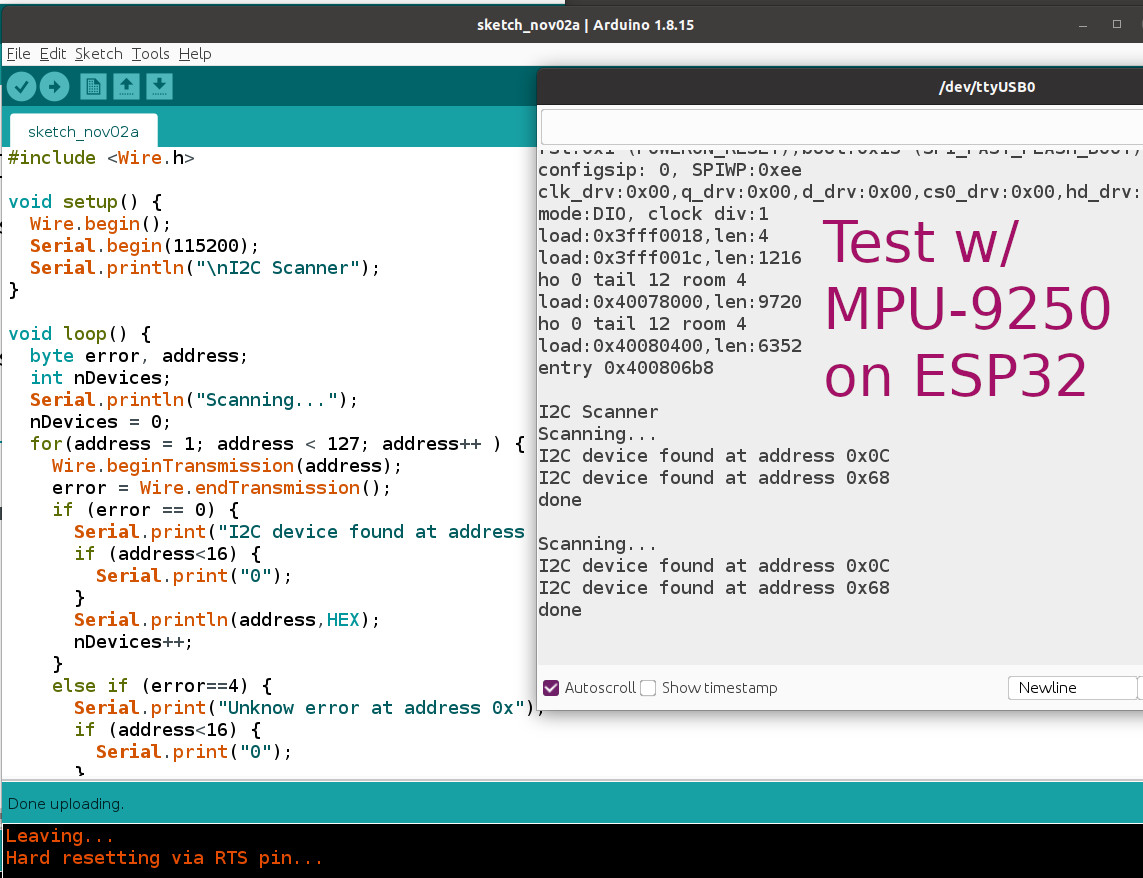
Task: Click 'Hard resetting via RTS pin...' console line
Action: coord(164,858)
